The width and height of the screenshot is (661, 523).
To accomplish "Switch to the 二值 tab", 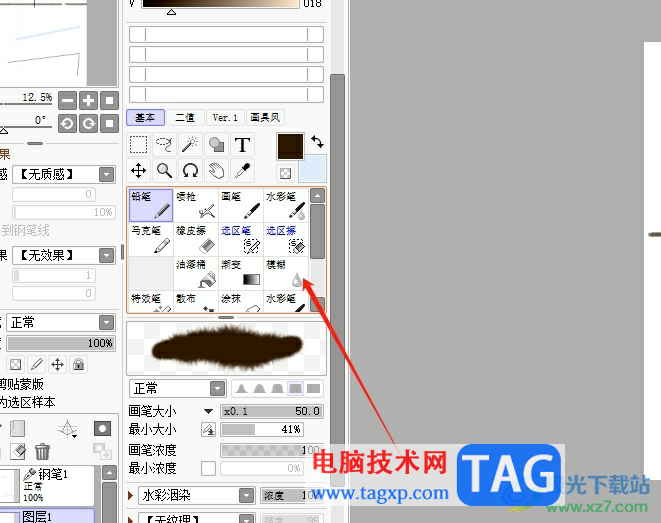I will coord(185,117).
